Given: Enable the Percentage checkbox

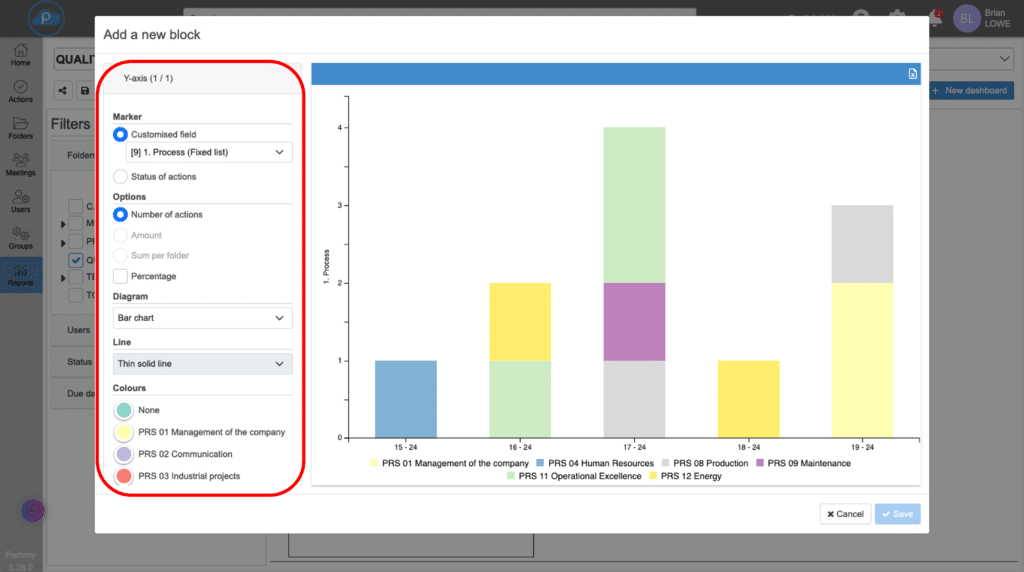Looking at the screenshot, I should pos(120,276).
